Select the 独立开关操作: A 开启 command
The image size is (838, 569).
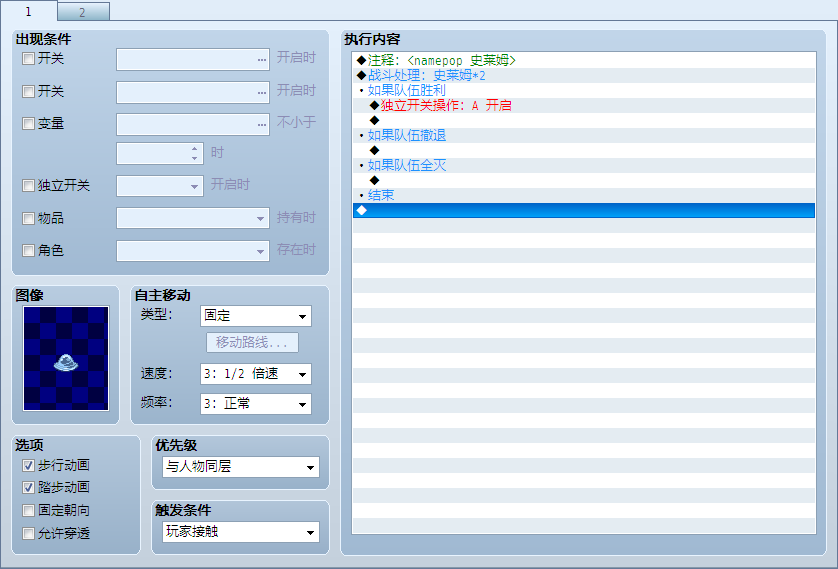(584, 105)
